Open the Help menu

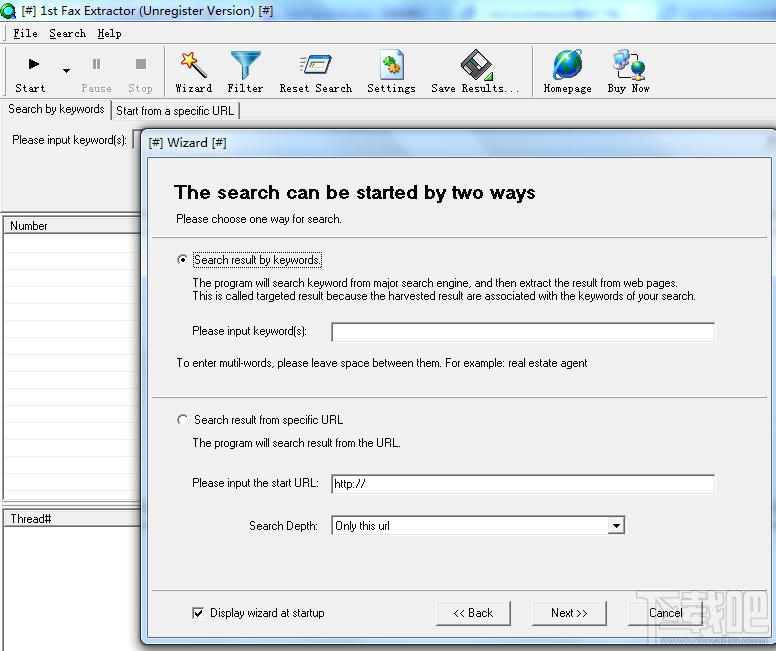pos(109,33)
